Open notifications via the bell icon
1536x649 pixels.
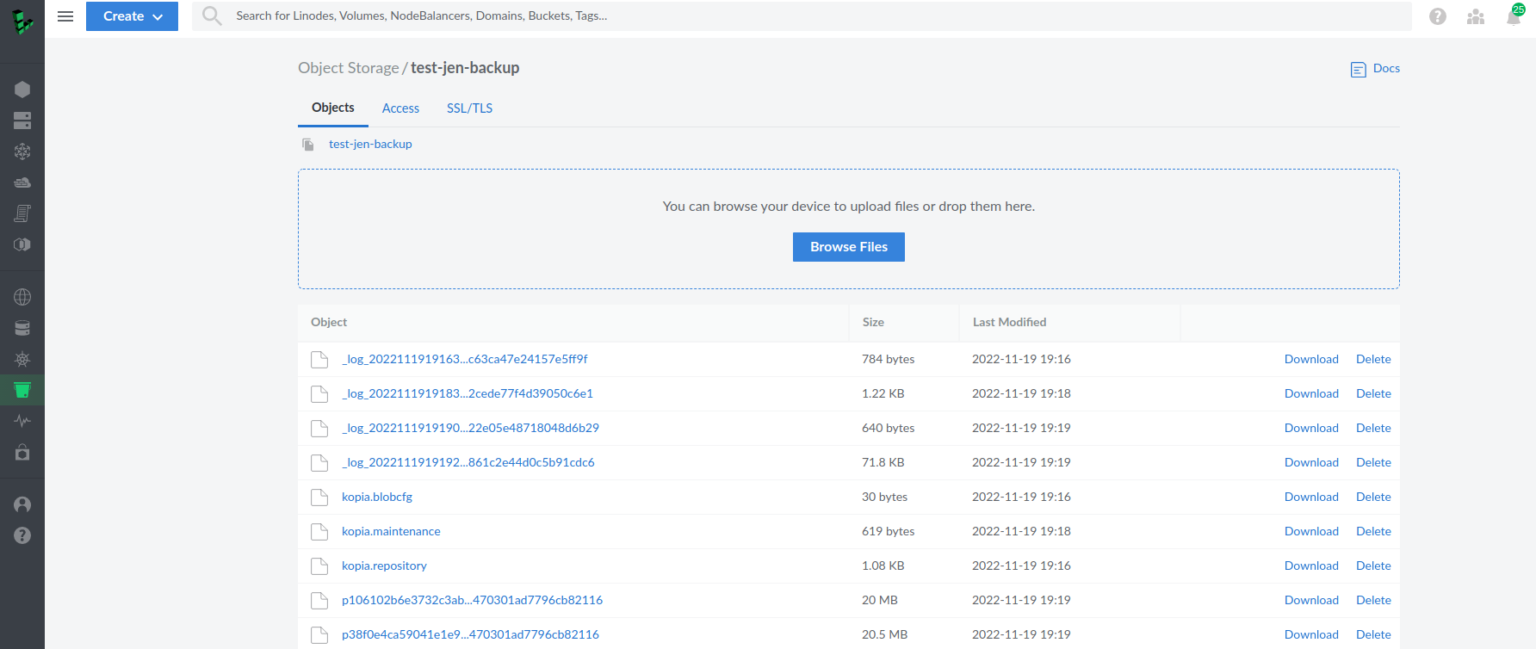[1513, 16]
